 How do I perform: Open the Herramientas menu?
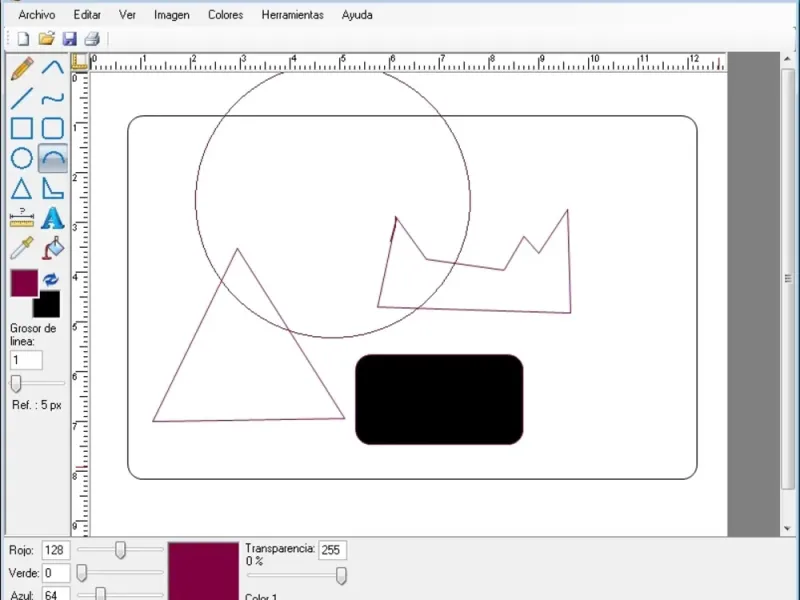point(293,15)
